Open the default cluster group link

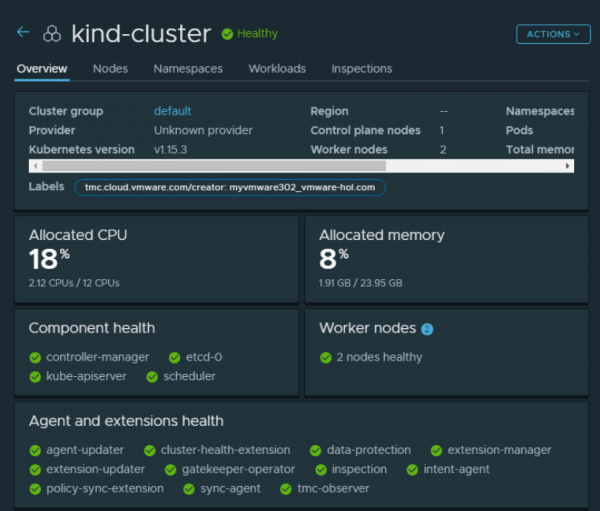click(172, 111)
